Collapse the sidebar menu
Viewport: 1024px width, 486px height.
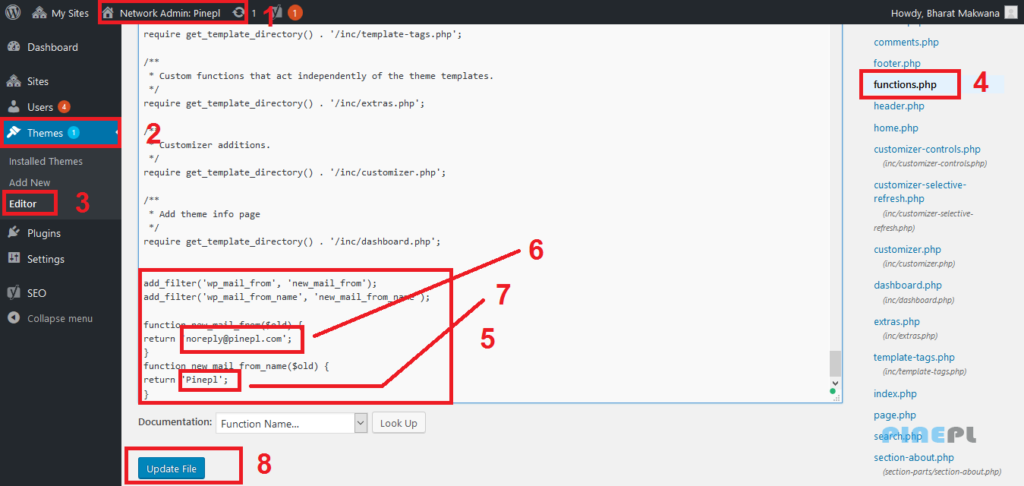tap(59, 319)
